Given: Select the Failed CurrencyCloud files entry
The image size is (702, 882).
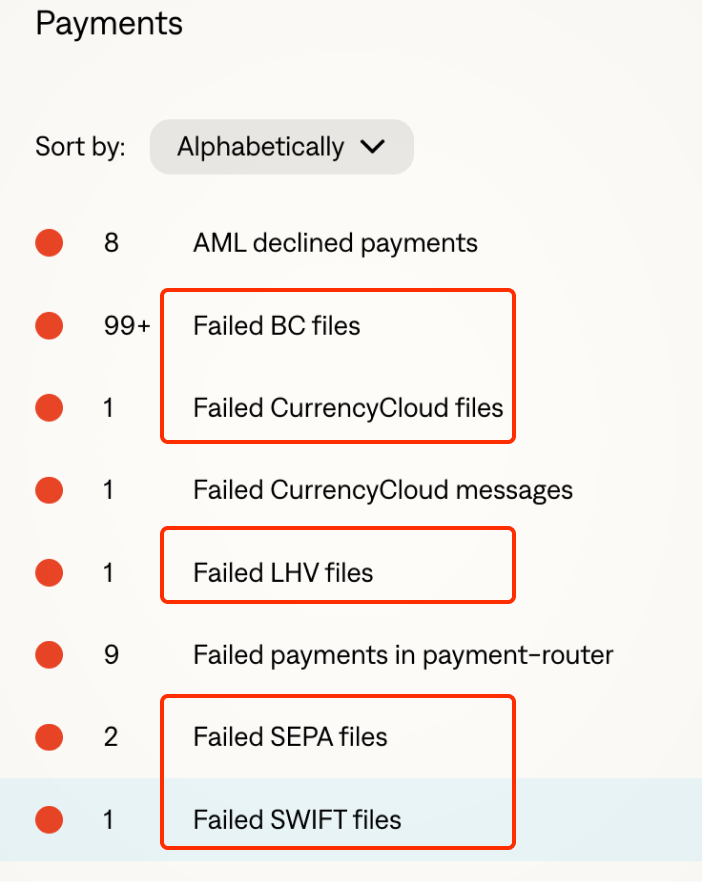Looking at the screenshot, I should (x=347, y=408).
